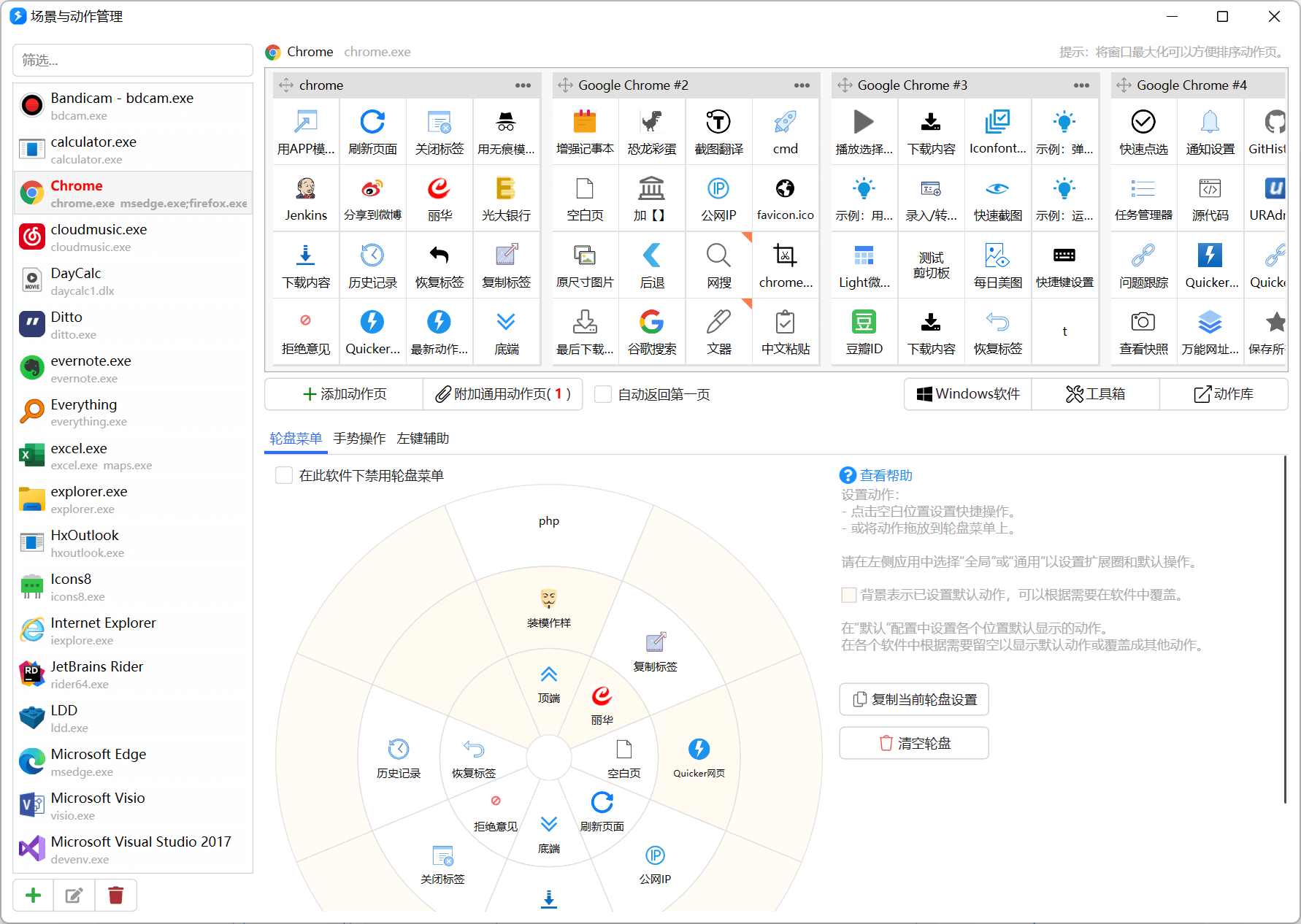This screenshot has width=1301, height=924.
Task: Select JetBrains Rider in app list
Action: click(x=133, y=674)
